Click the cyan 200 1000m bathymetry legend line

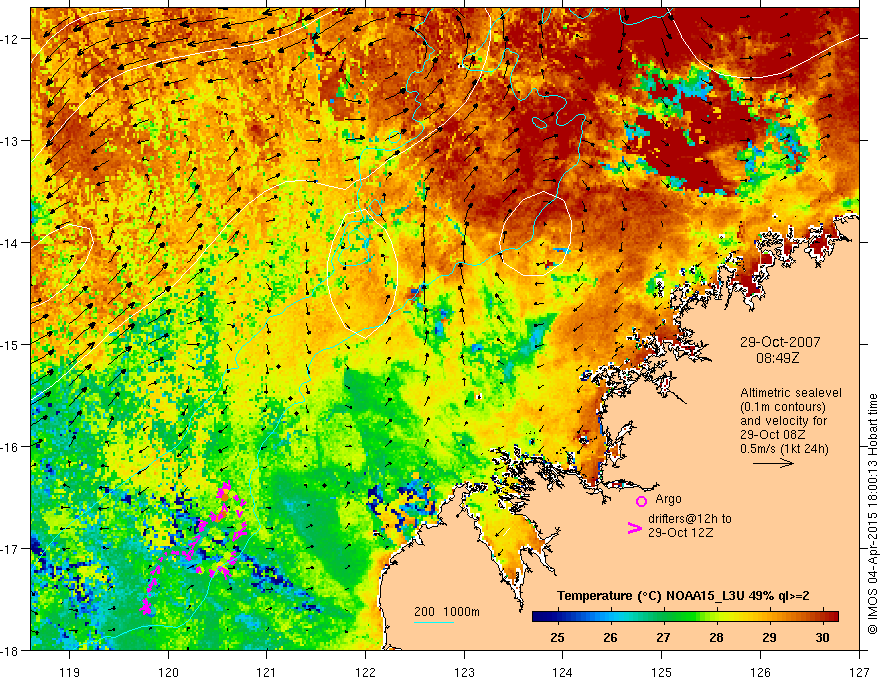434,622
